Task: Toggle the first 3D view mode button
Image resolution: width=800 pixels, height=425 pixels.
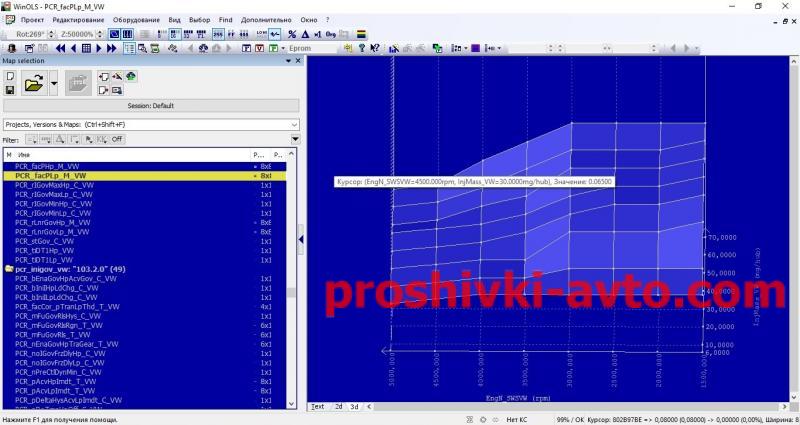Action: point(114,34)
